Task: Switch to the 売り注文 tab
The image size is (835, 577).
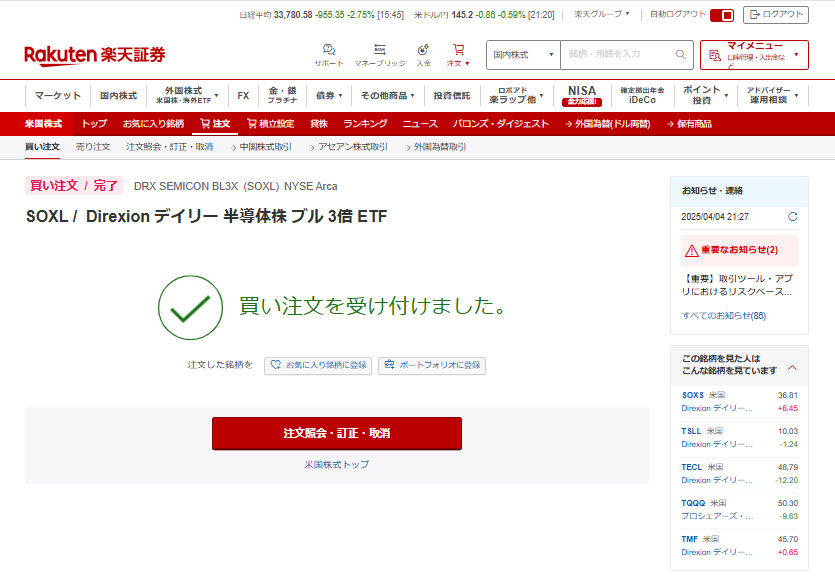Action: 93,147
